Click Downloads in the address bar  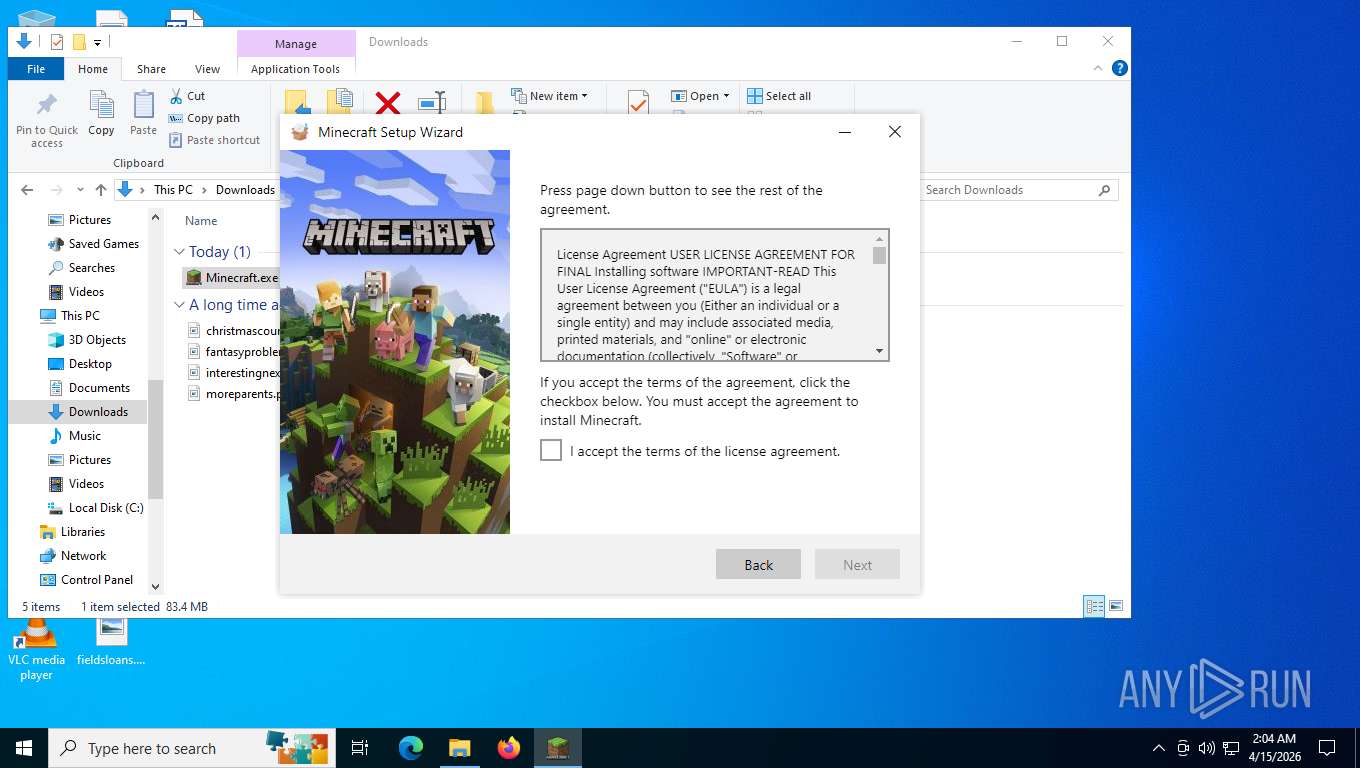pyautogui.click(x=245, y=190)
